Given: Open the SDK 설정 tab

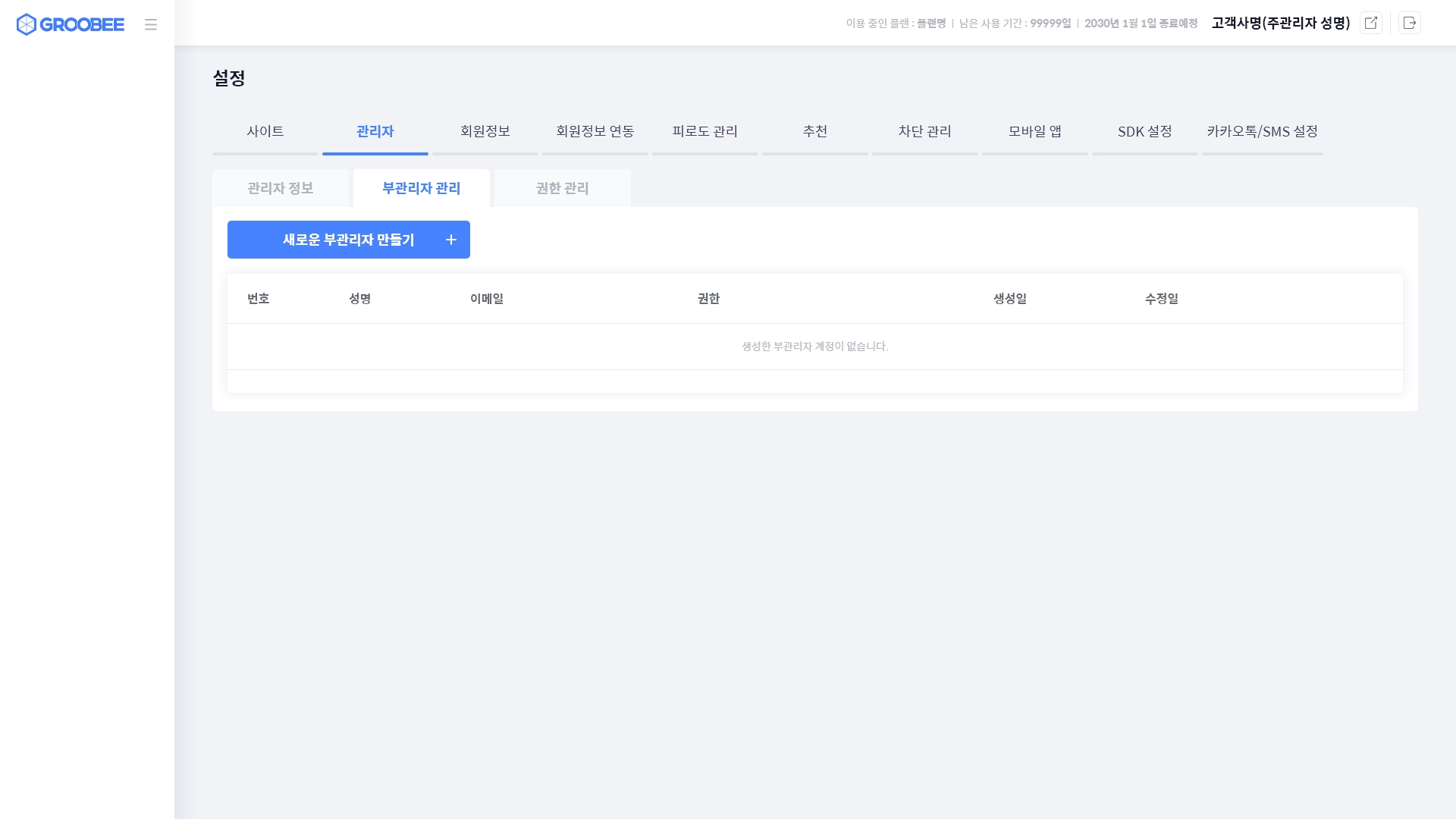Looking at the screenshot, I should pyautogui.click(x=1145, y=132).
